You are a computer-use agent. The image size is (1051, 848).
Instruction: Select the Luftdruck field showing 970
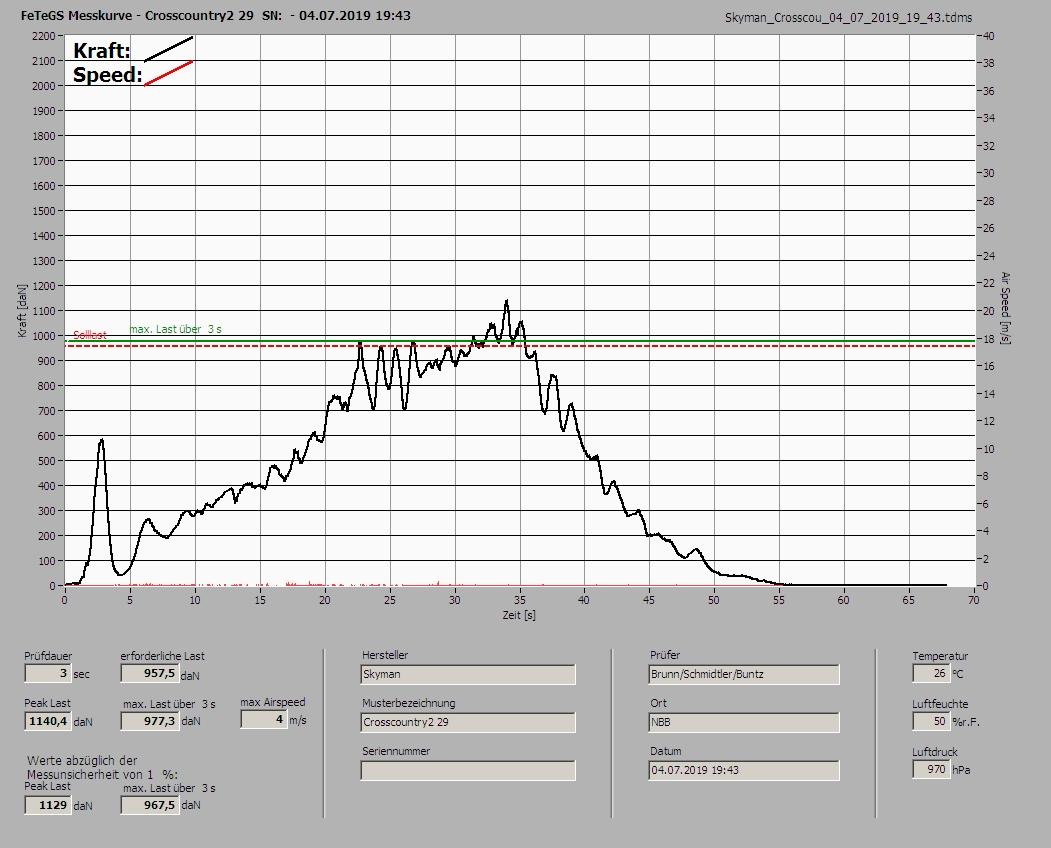pyautogui.click(x=931, y=769)
